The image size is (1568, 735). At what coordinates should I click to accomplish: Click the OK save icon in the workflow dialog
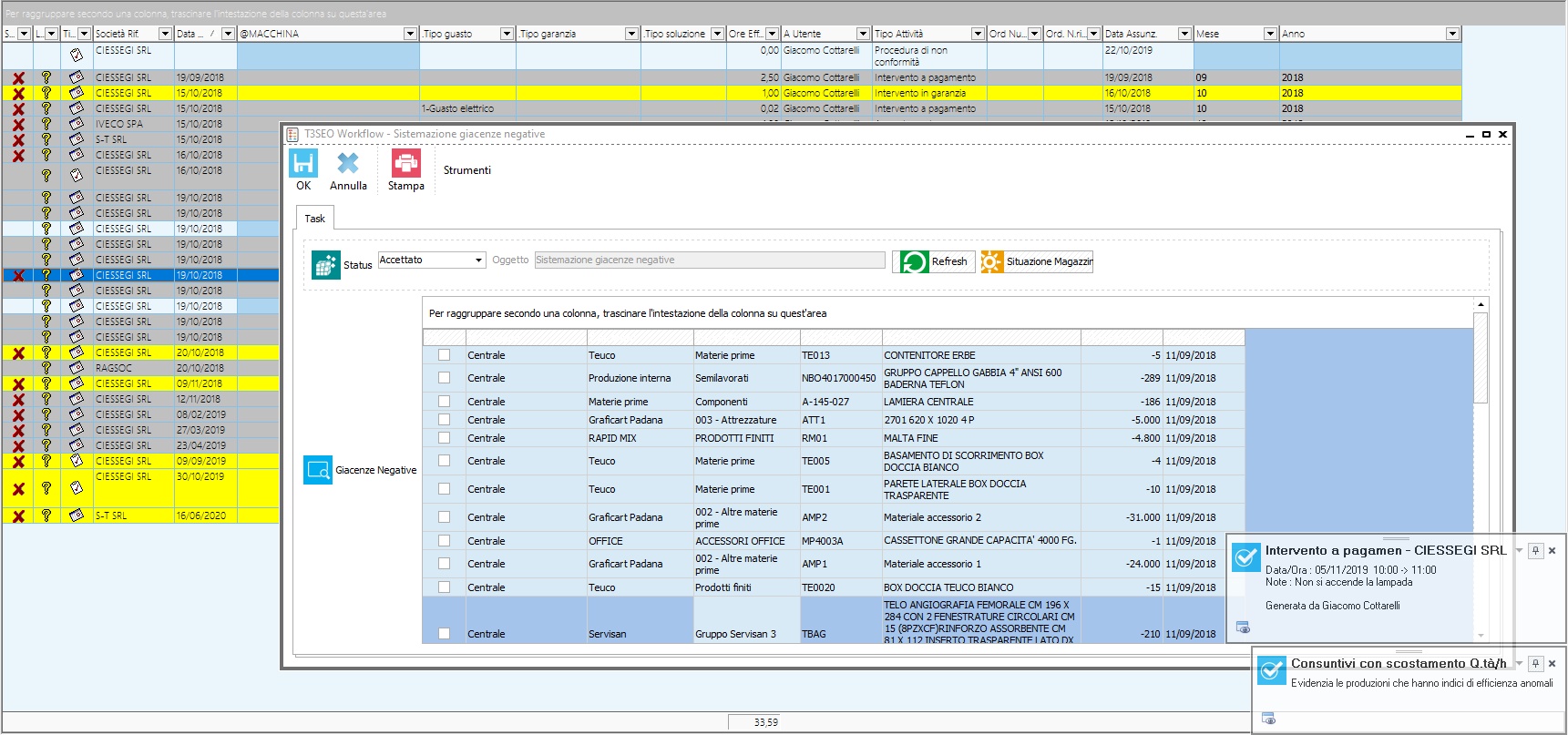click(303, 163)
